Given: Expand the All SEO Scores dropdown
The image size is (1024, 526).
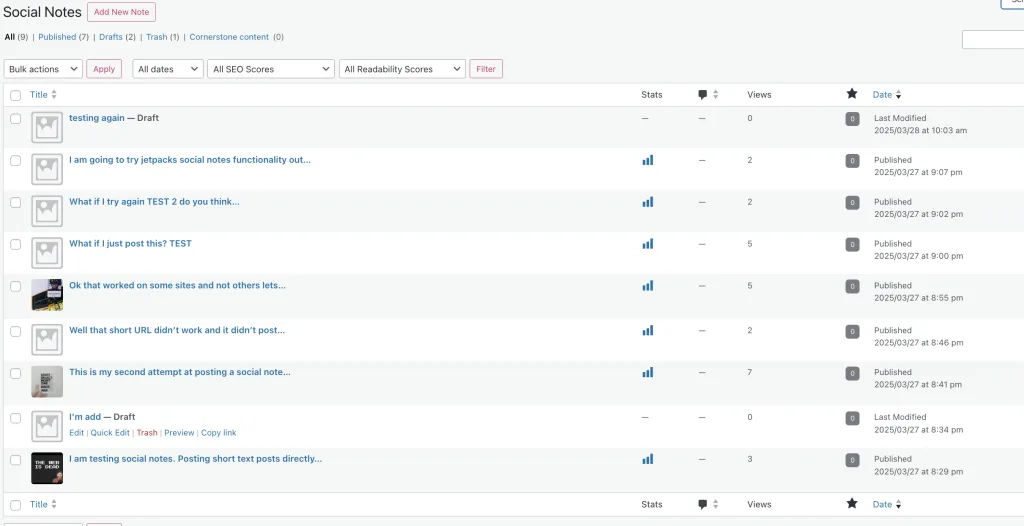Looking at the screenshot, I should point(270,69).
